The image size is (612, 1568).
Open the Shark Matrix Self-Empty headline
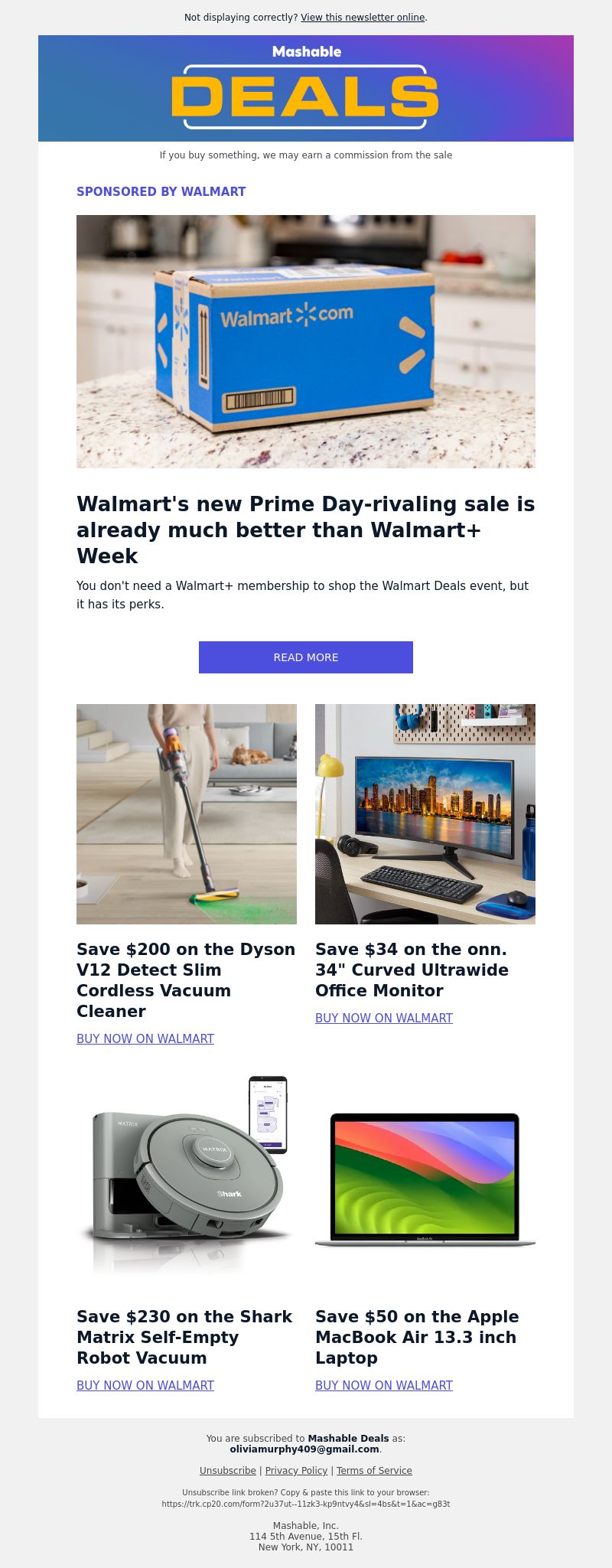(184, 1337)
